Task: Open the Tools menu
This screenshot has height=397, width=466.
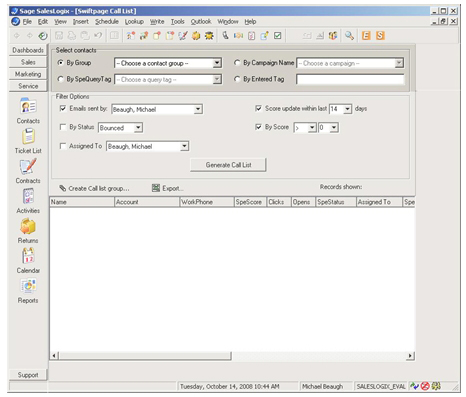Action: point(178,22)
